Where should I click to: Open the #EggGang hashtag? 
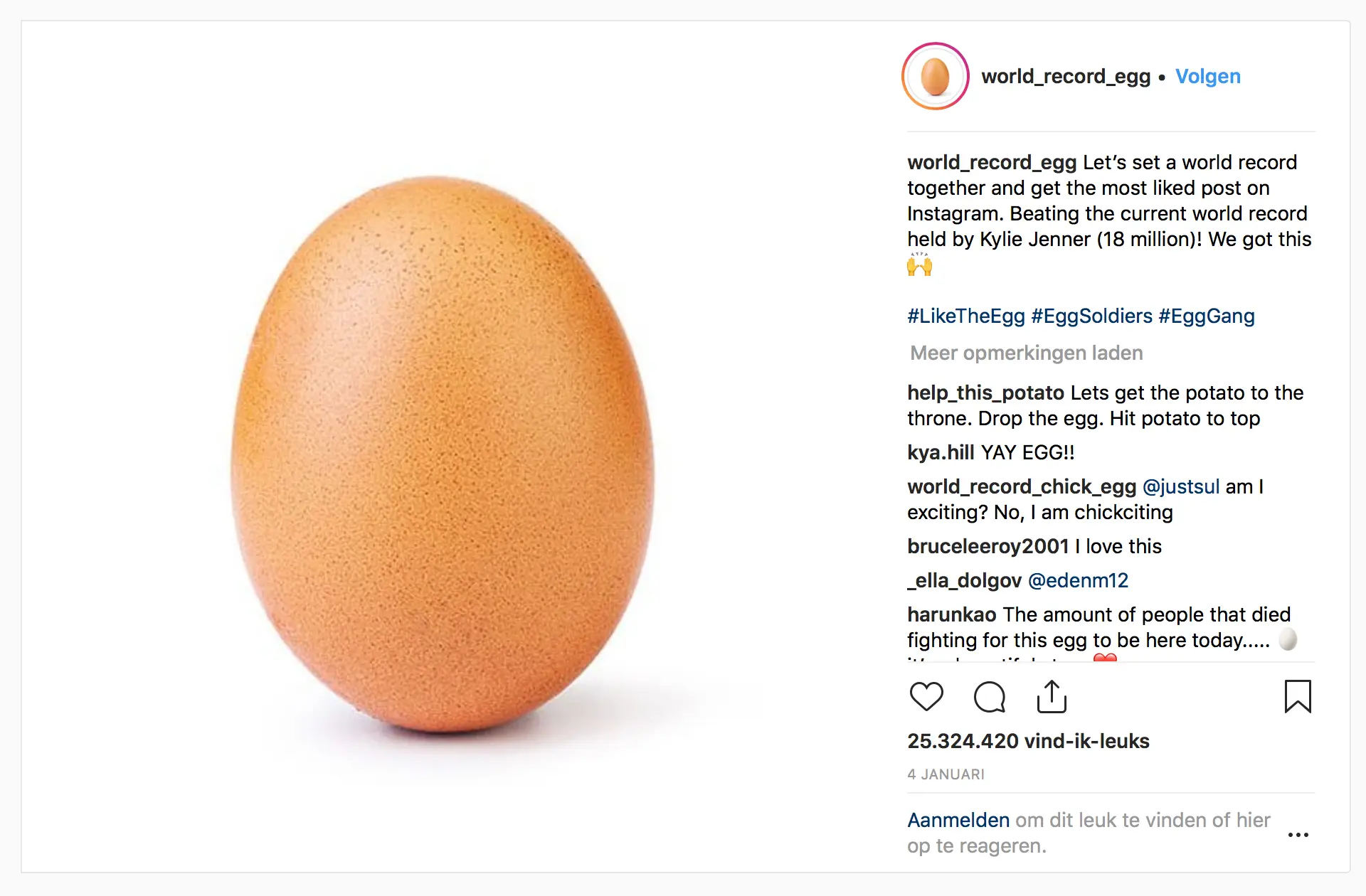click(1207, 316)
